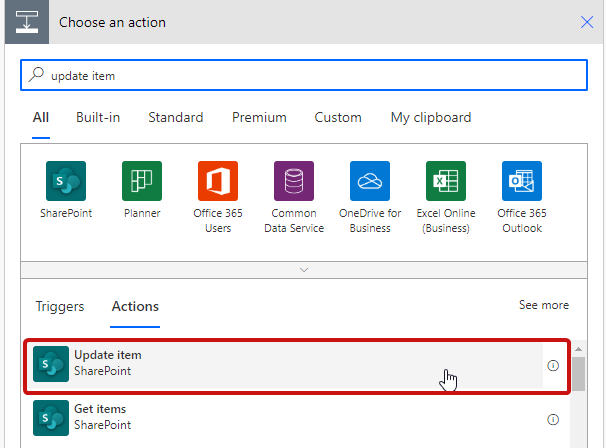Open the Office 365 Users connector

click(x=218, y=181)
